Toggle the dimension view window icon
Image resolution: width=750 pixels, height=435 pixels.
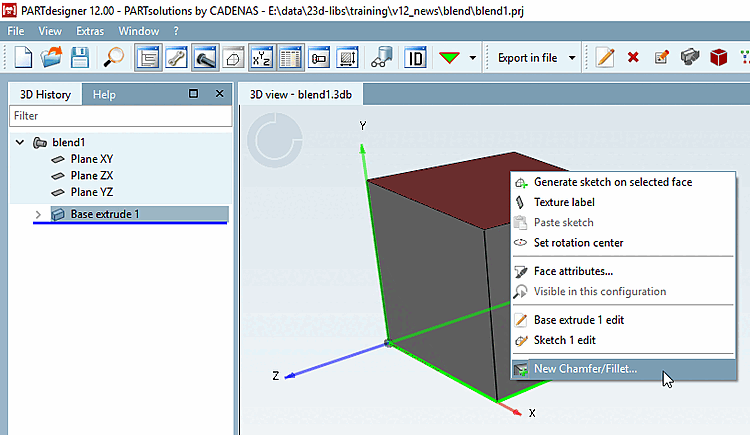347,58
